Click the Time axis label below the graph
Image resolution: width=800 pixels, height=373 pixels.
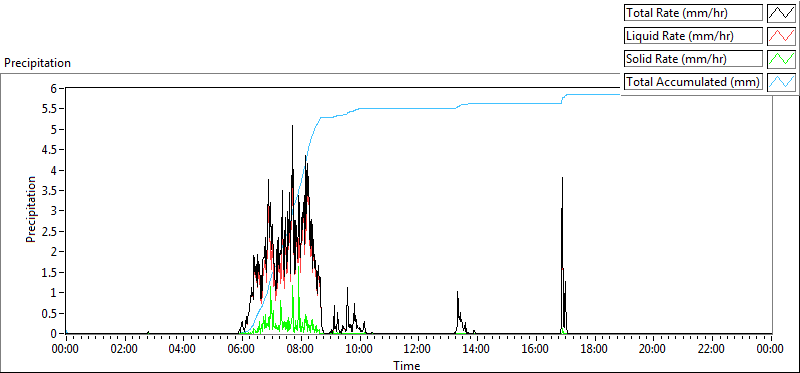407,365
